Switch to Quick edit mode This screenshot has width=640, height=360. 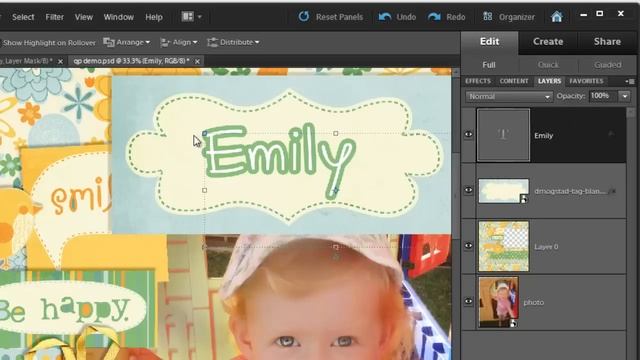[548, 65]
